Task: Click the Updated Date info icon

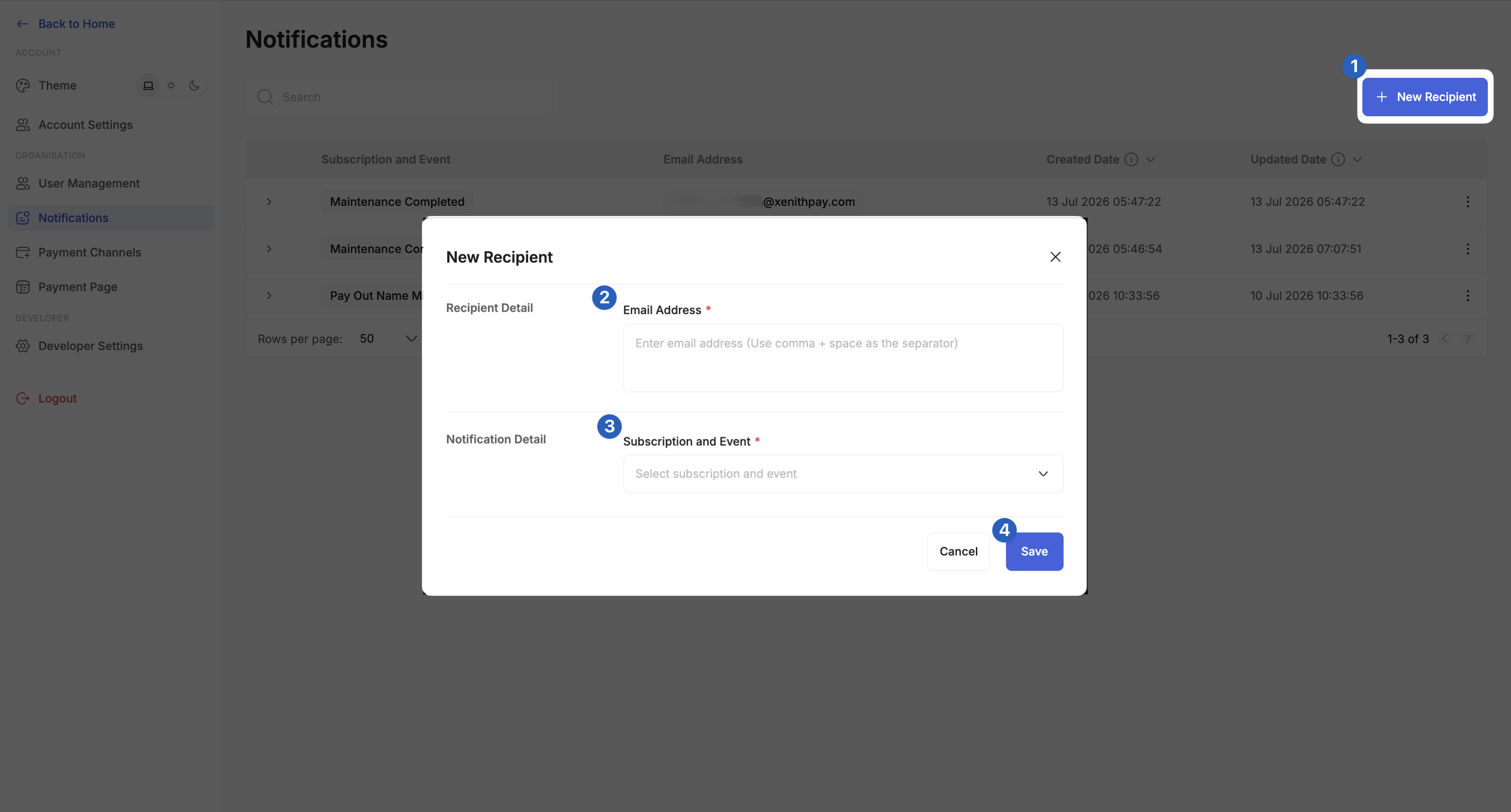Action: (1338, 160)
